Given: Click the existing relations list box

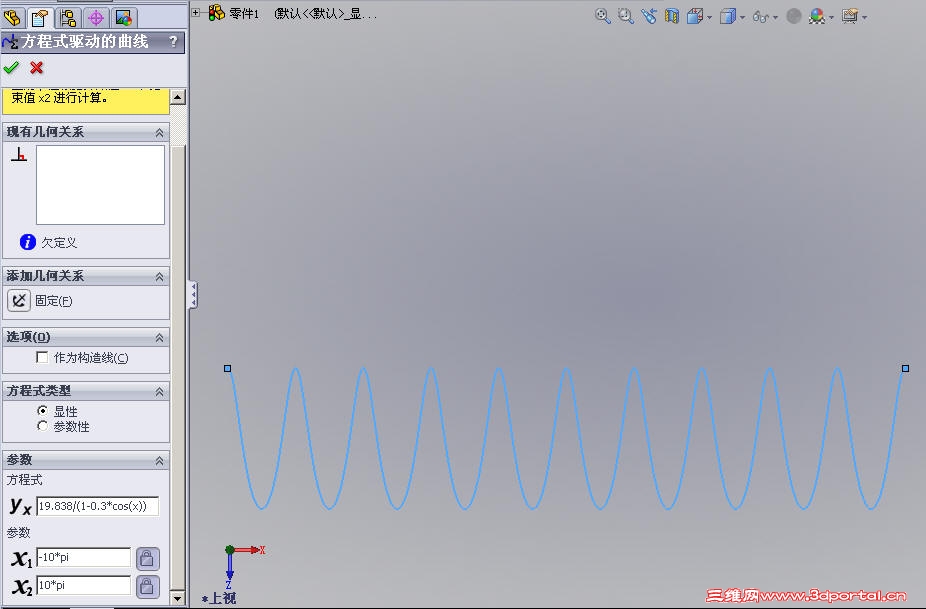Looking at the screenshot, I should (100, 185).
